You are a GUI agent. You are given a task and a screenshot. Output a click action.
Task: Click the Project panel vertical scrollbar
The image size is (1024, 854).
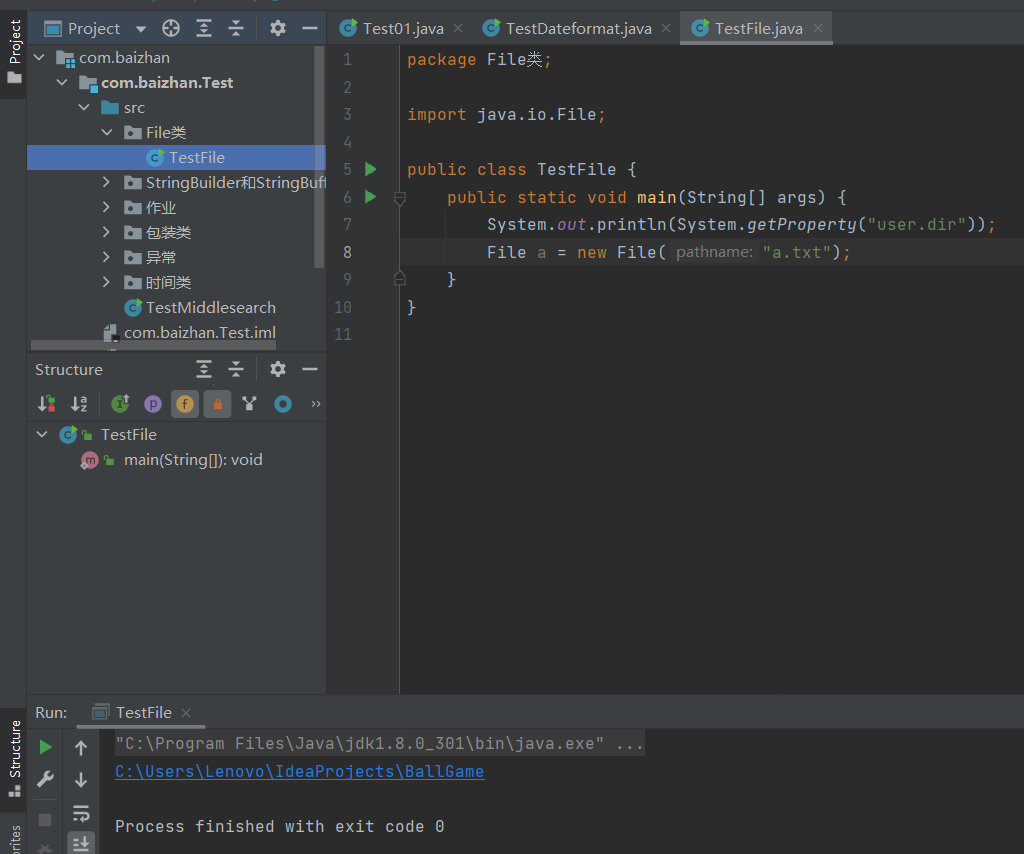pos(319,157)
